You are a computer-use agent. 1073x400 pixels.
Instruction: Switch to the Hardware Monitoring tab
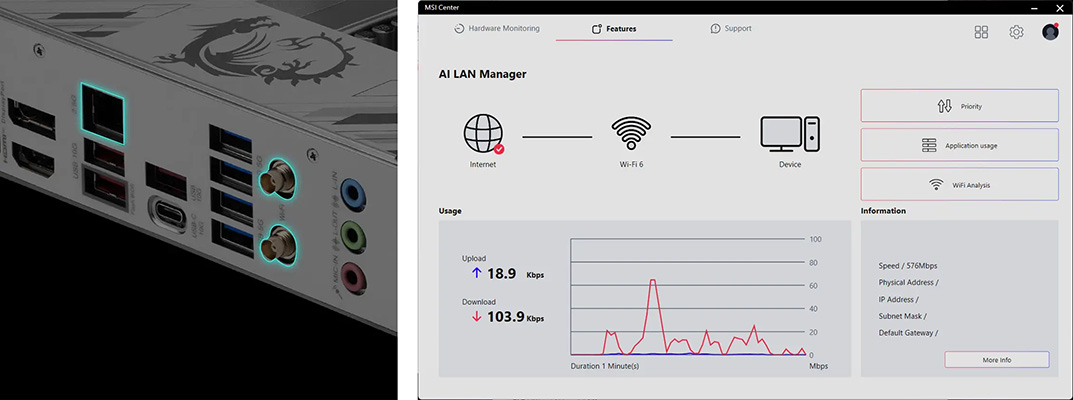497,29
